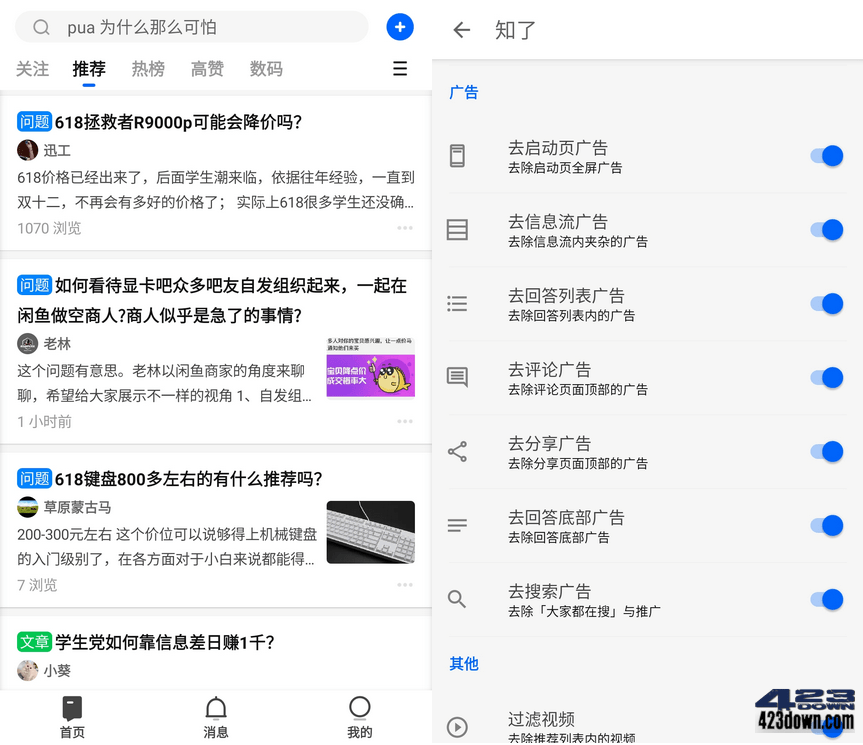This screenshot has width=863, height=745.
Task: Disable the 去启动页广告 toggle
Action: (x=826, y=155)
